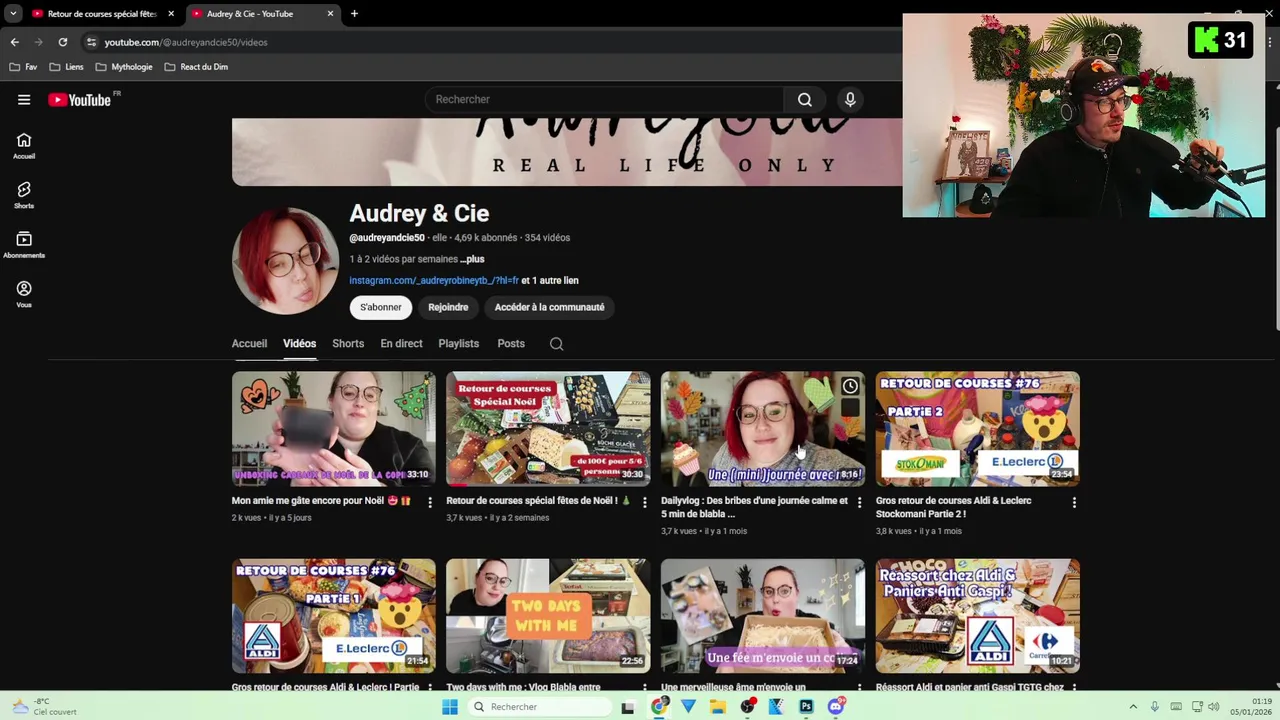The image size is (1280, 720).
Task: Open File Explorer from the taskbar
Action: point(718,707)
